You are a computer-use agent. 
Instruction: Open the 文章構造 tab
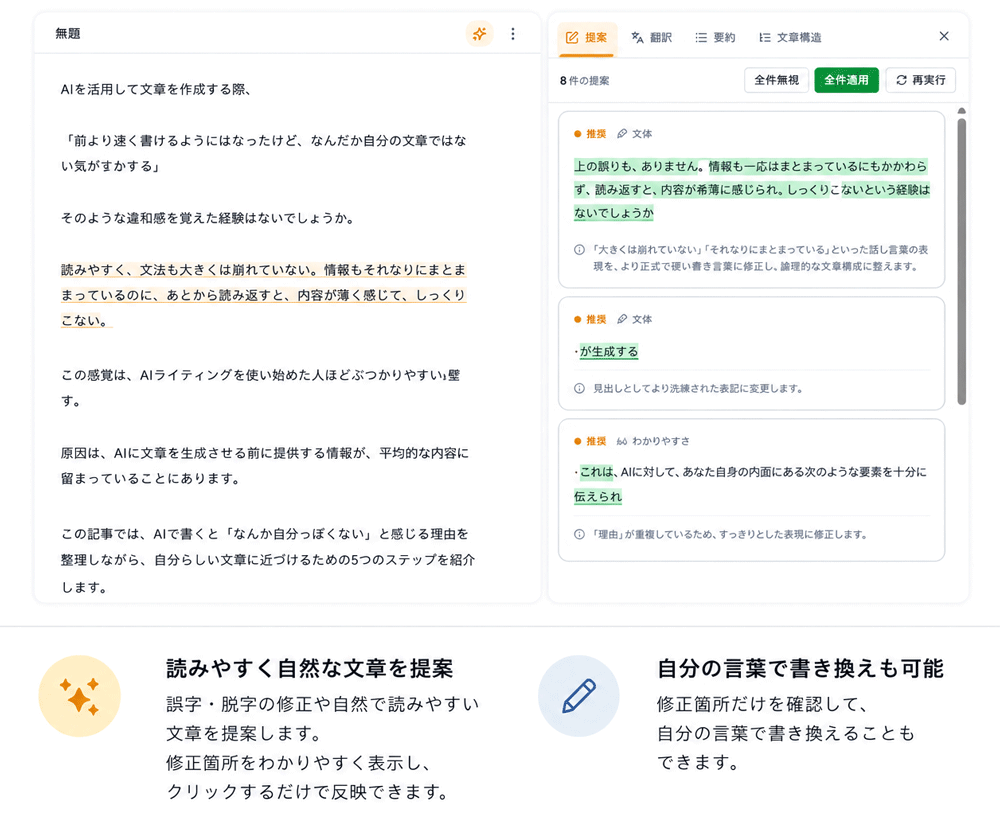790,38
